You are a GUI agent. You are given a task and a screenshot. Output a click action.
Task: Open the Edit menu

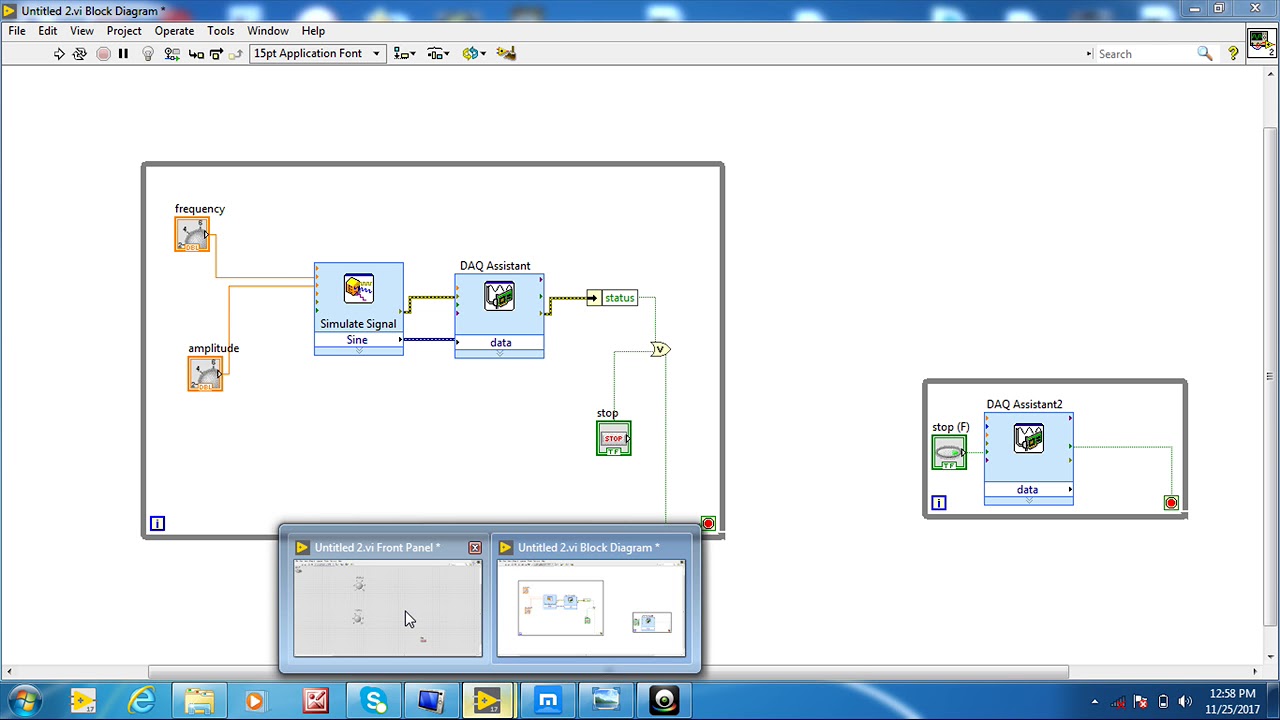pyautogui.click(x=47, y=31)
